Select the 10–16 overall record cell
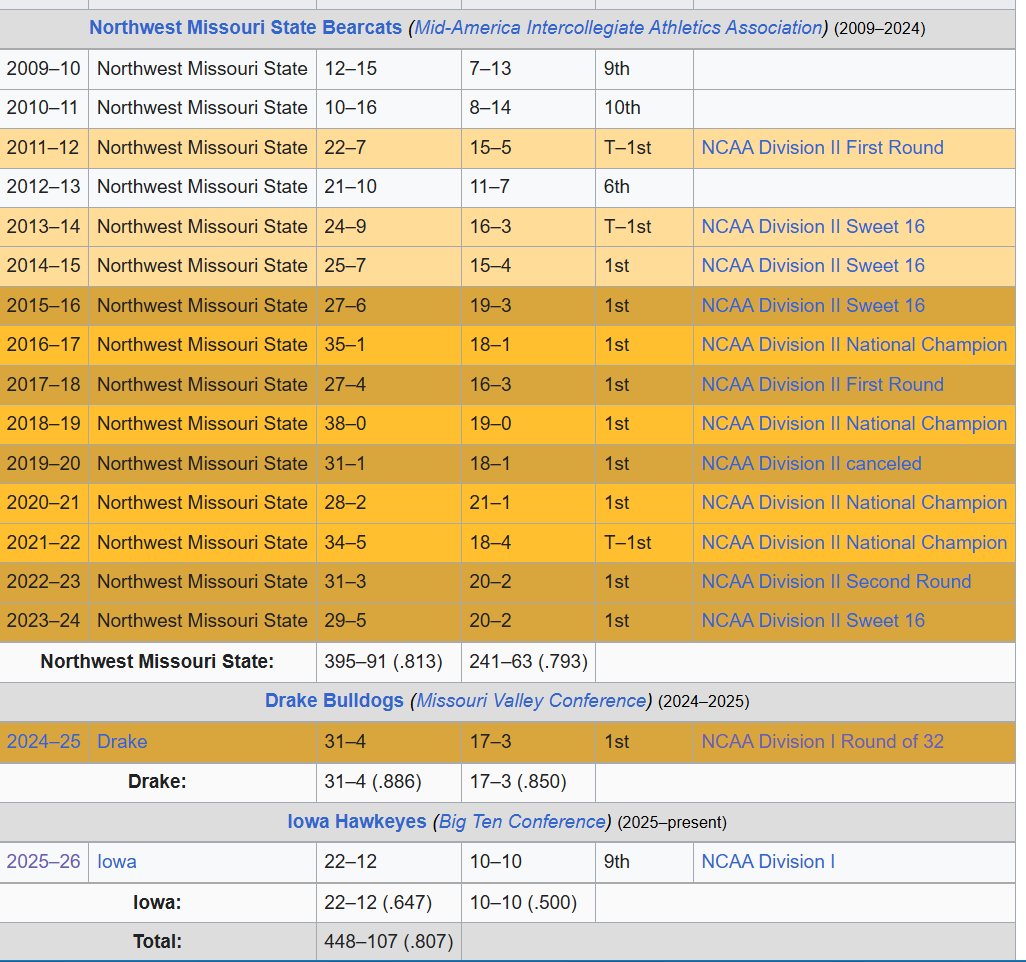 389,108
